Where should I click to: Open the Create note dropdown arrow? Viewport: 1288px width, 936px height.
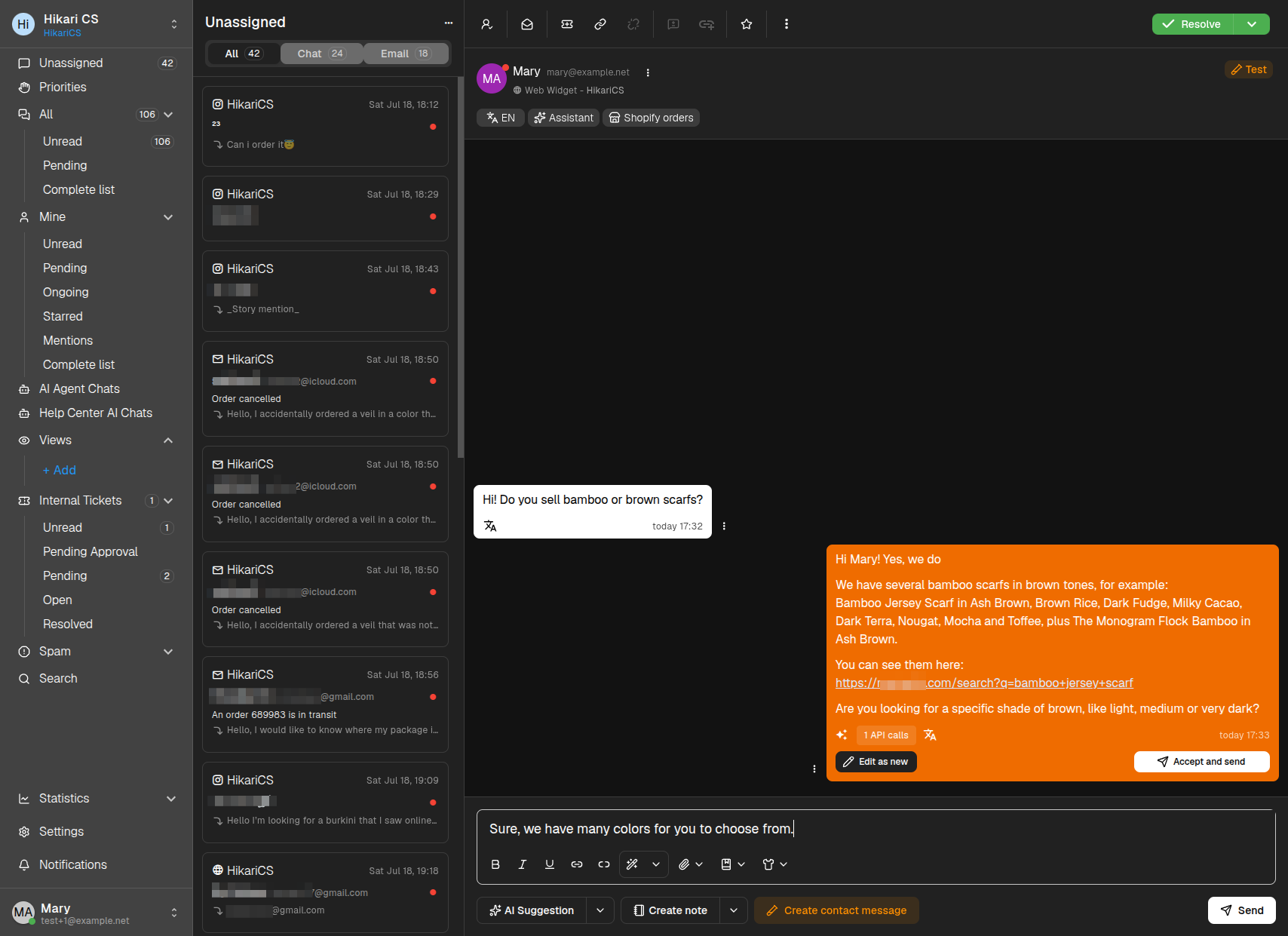(x=734, y=910)
